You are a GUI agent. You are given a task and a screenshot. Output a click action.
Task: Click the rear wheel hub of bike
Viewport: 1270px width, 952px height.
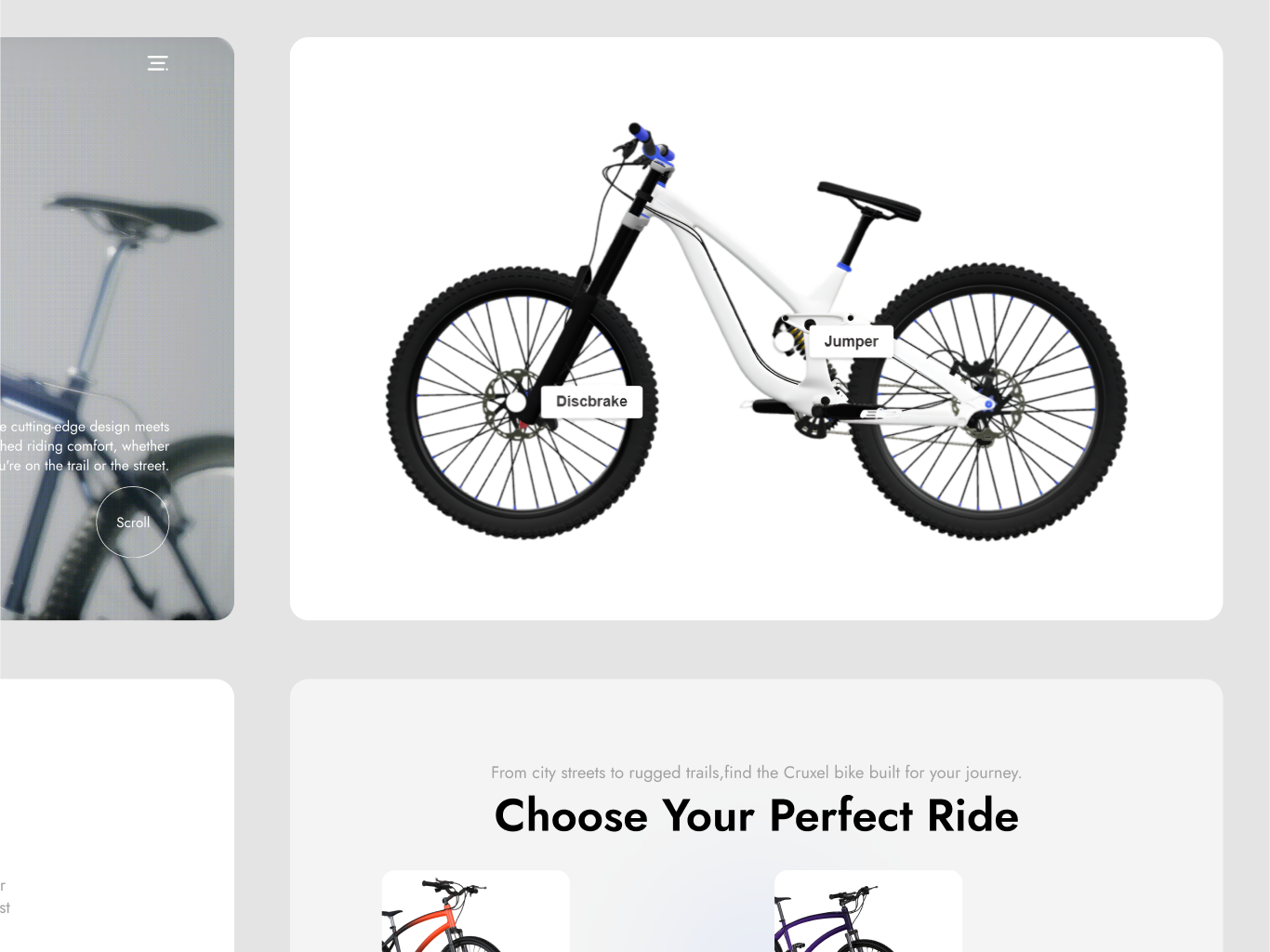(x=986, y=403)
